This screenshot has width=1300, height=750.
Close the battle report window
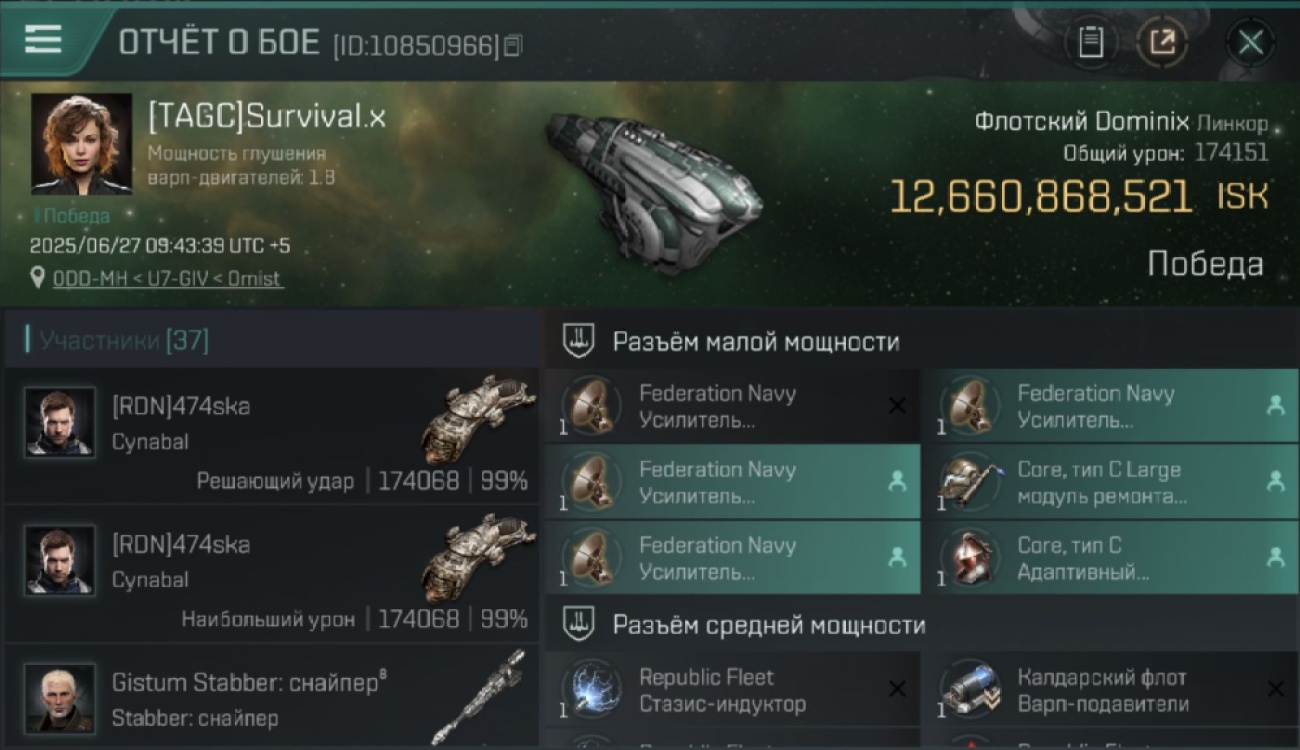[1250, 43]
